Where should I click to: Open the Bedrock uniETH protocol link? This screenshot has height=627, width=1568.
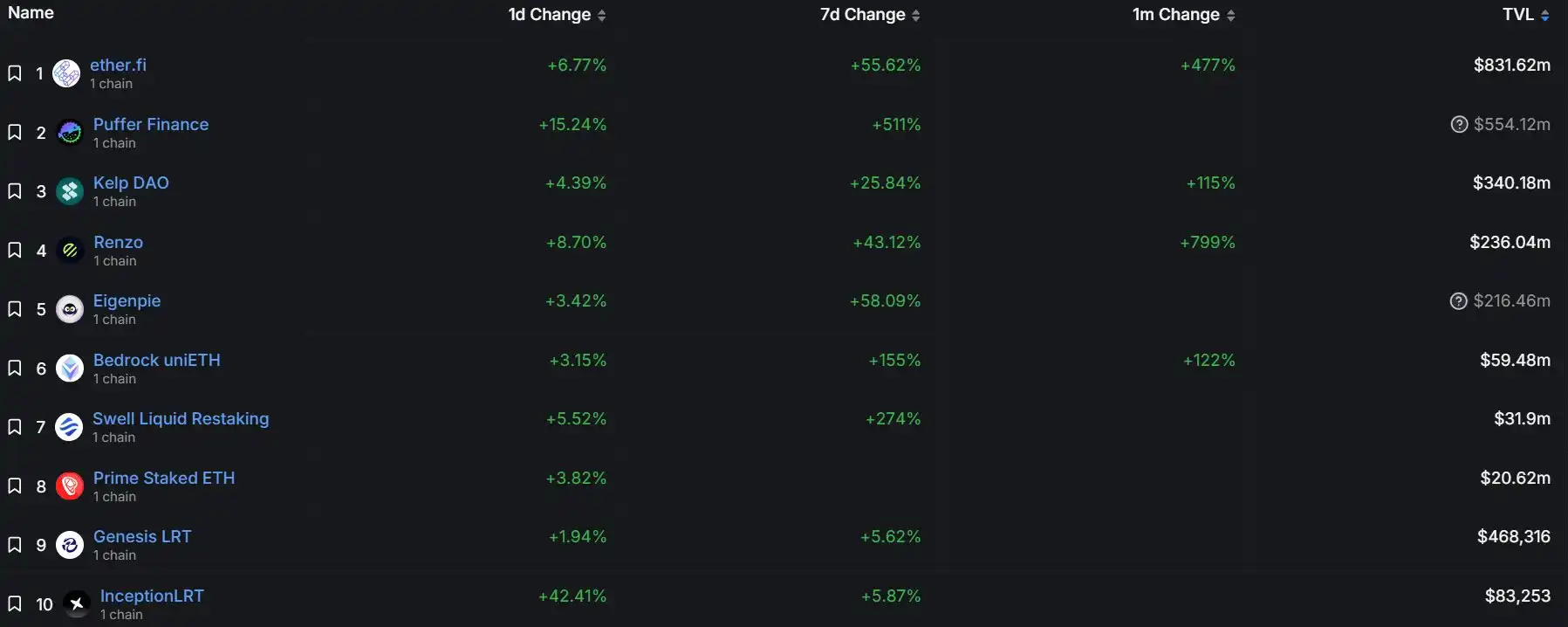pos(157,360)
